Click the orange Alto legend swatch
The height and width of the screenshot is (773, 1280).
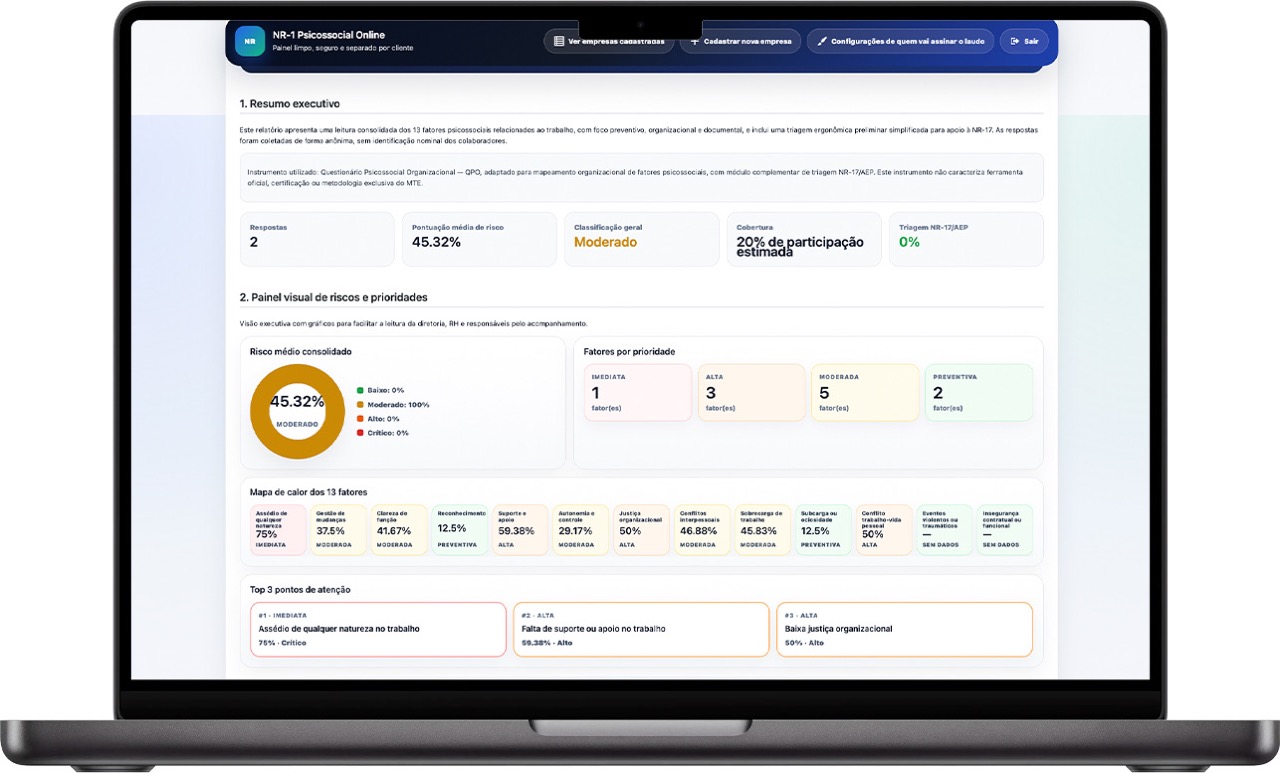(x=360, y=418)
